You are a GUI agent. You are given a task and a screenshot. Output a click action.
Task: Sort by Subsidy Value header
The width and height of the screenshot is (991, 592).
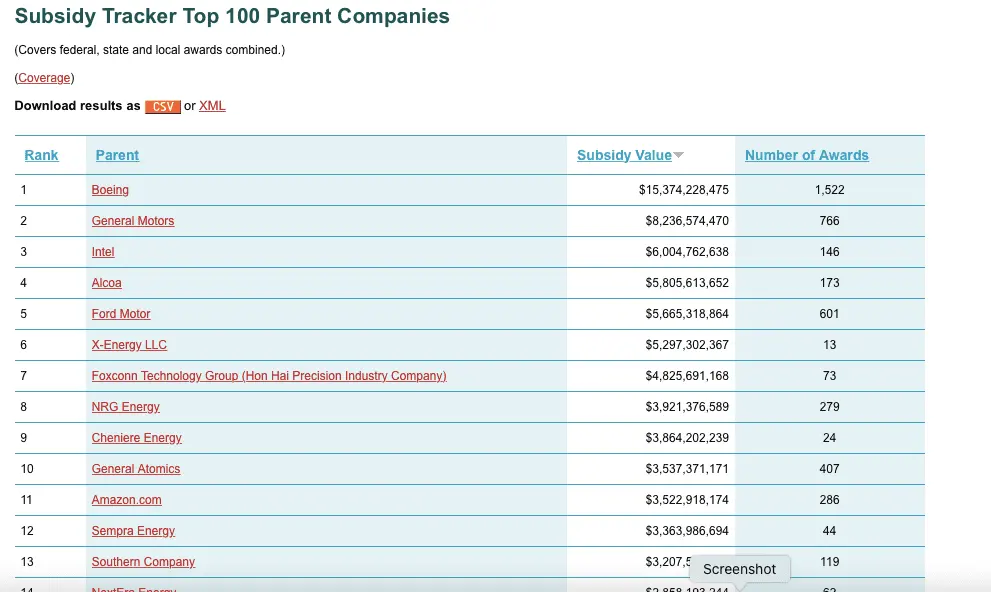pyautogui.click(x=624, y=155)
